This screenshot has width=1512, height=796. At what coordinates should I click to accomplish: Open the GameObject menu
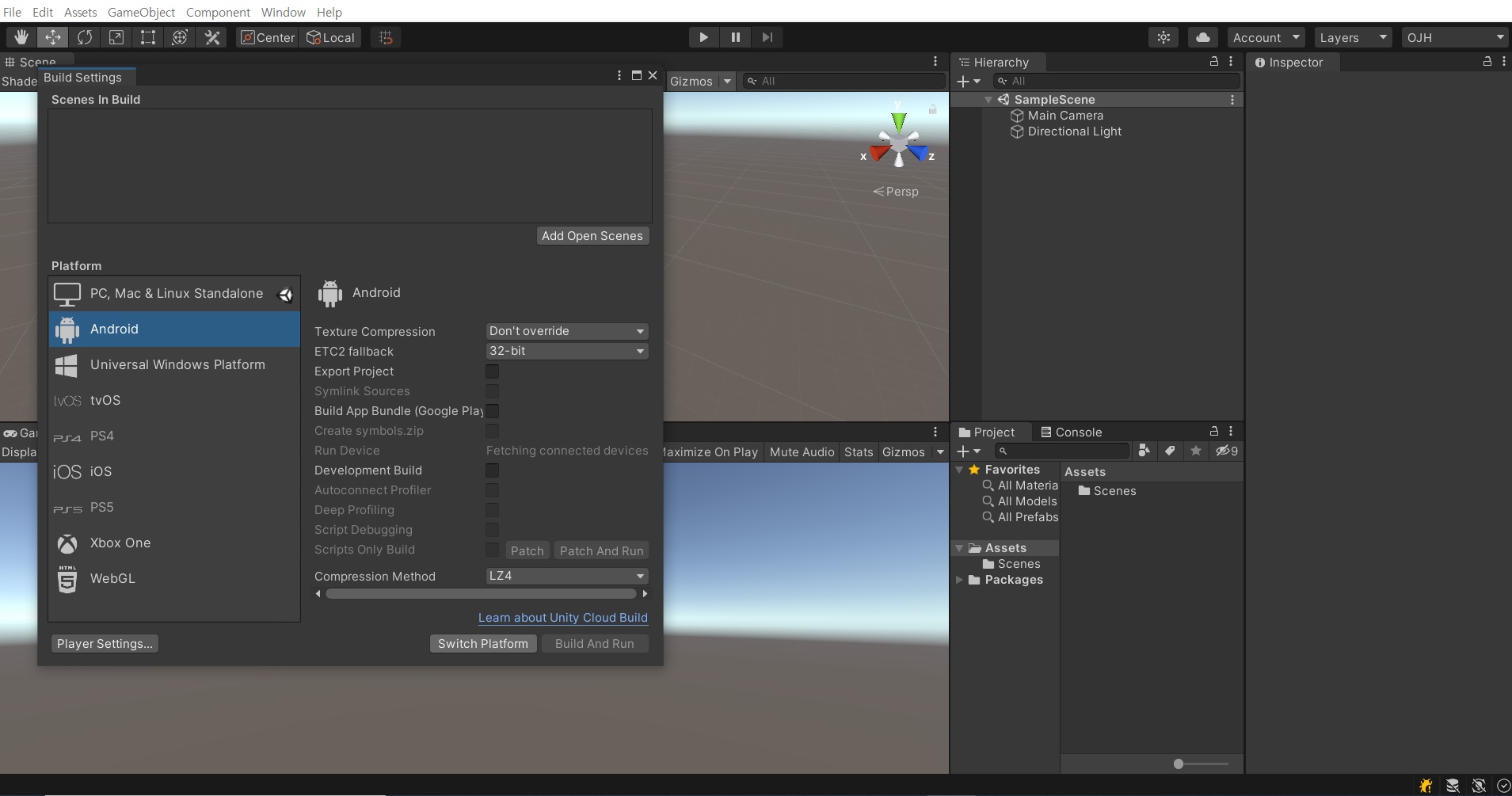[141, 12]
